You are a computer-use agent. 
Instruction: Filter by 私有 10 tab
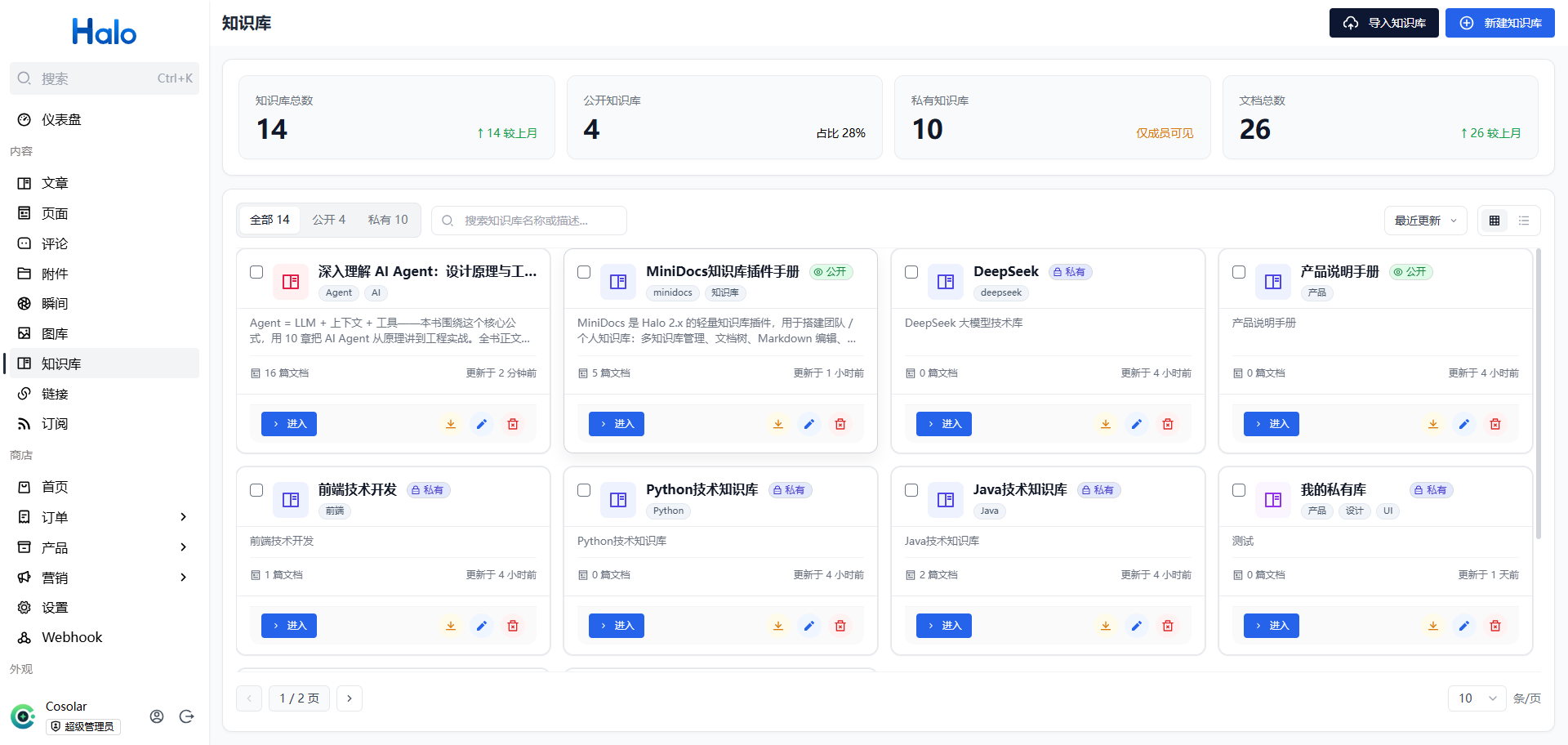pyautogui.click(x=388, y=220)
